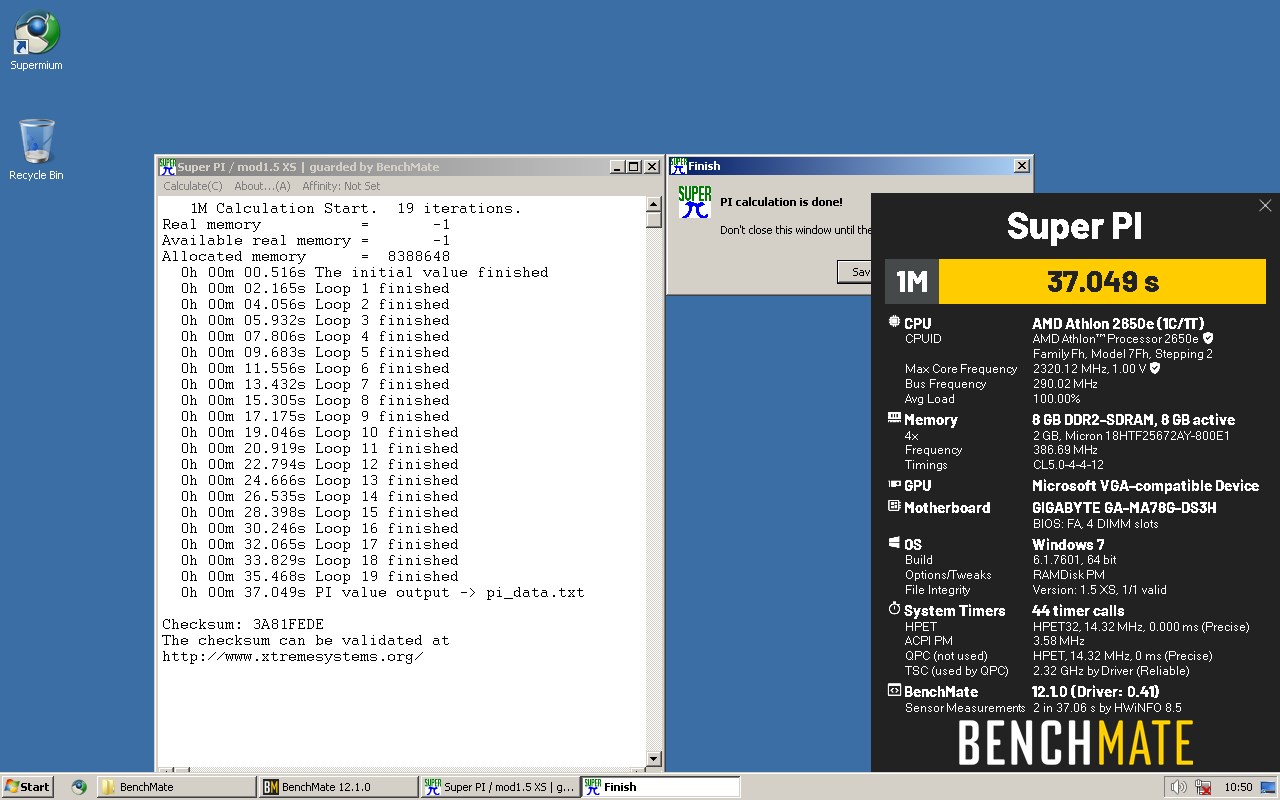This screenshot has width=1280, height=800.
Task: Click the verified shield next to CPUID name
Action: click(x=1208, y=338)
